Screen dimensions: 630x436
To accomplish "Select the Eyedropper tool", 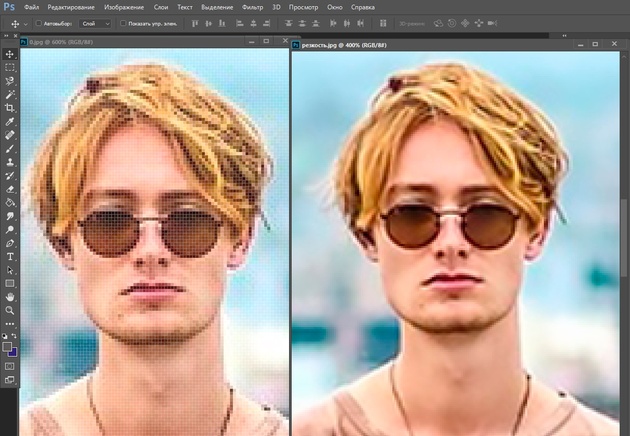I will point(10,121).
